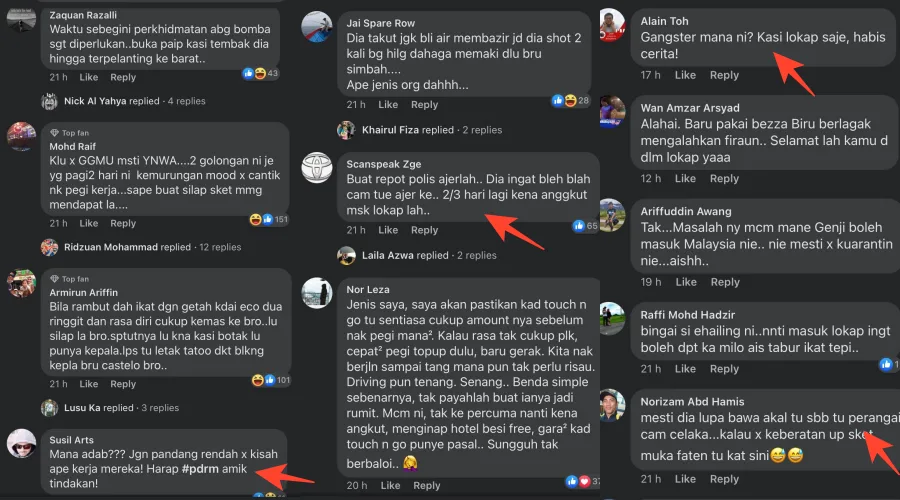Screen dimensions: 900x500
Task: Click Alain Toh's profile picture
Action: click(612, 25)
